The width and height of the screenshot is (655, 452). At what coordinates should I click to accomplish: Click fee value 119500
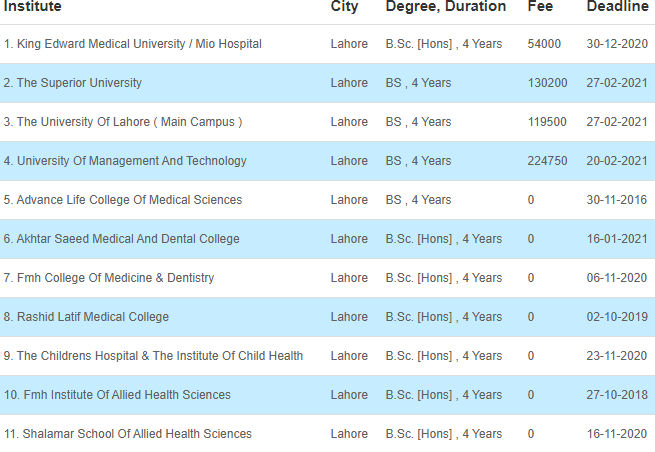547,122
